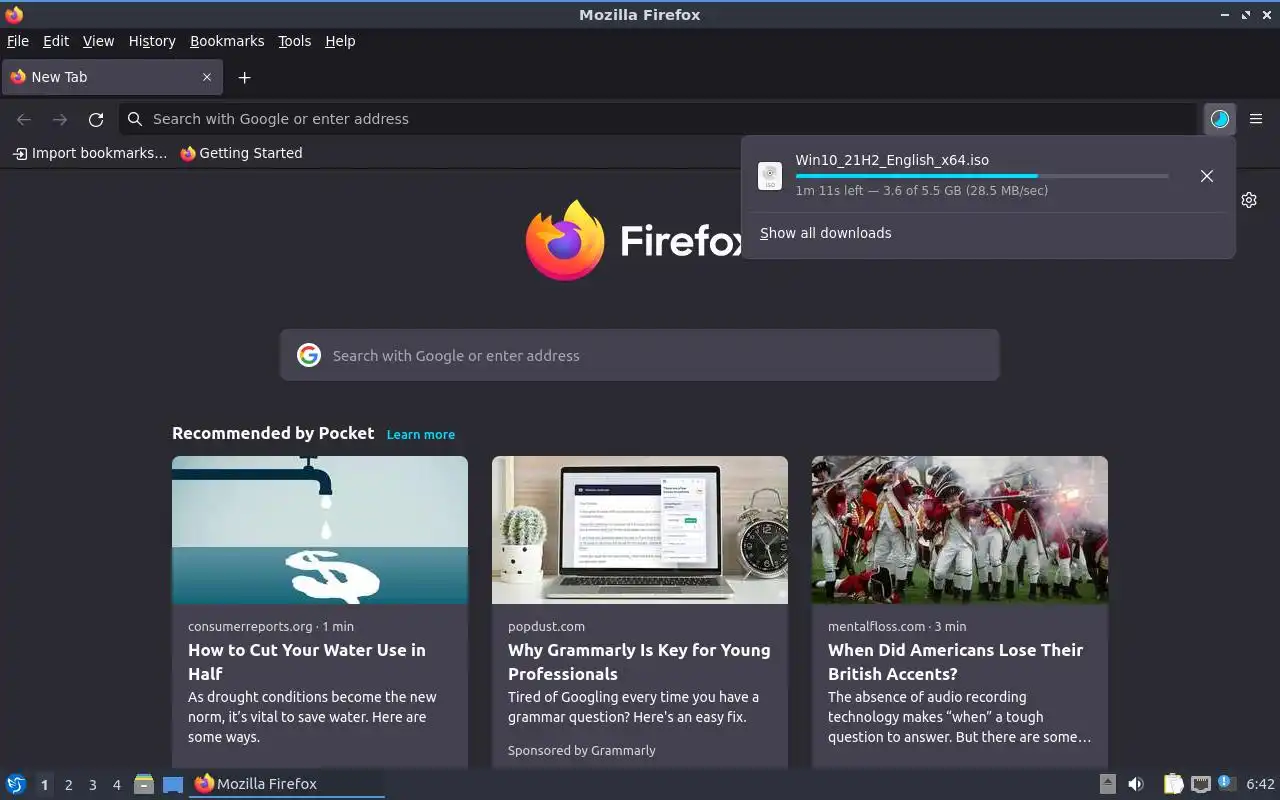Click Show all downloads
1280x800 pixels.
pos(825,233)
